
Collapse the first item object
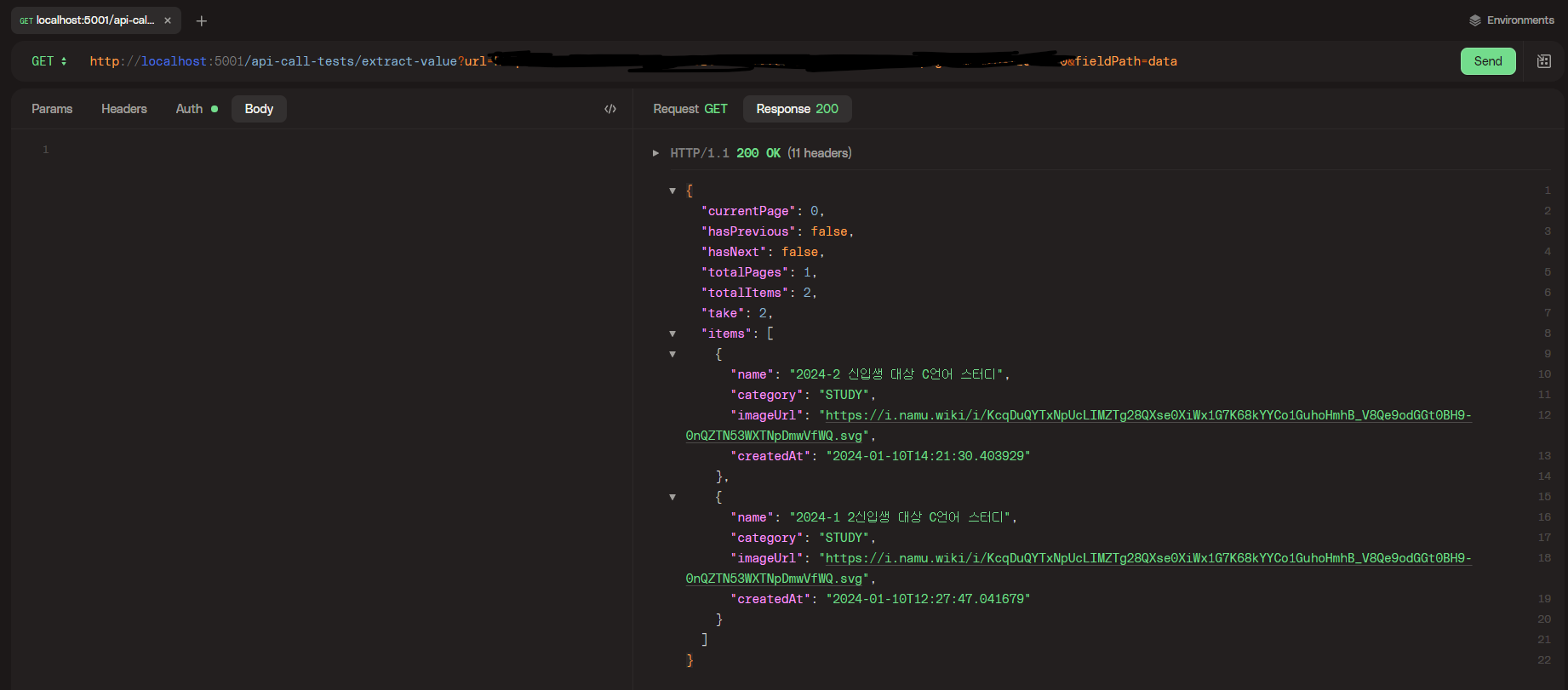(x=672, y=354)
